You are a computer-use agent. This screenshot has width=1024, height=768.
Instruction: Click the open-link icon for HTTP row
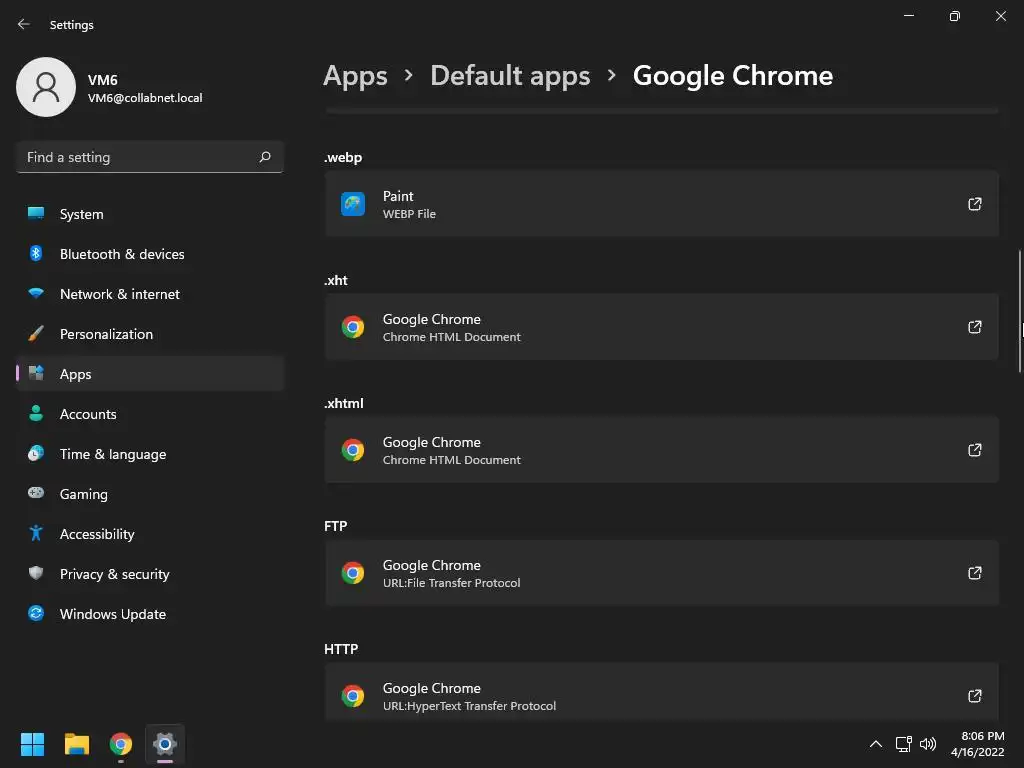[x=974, y=696]
